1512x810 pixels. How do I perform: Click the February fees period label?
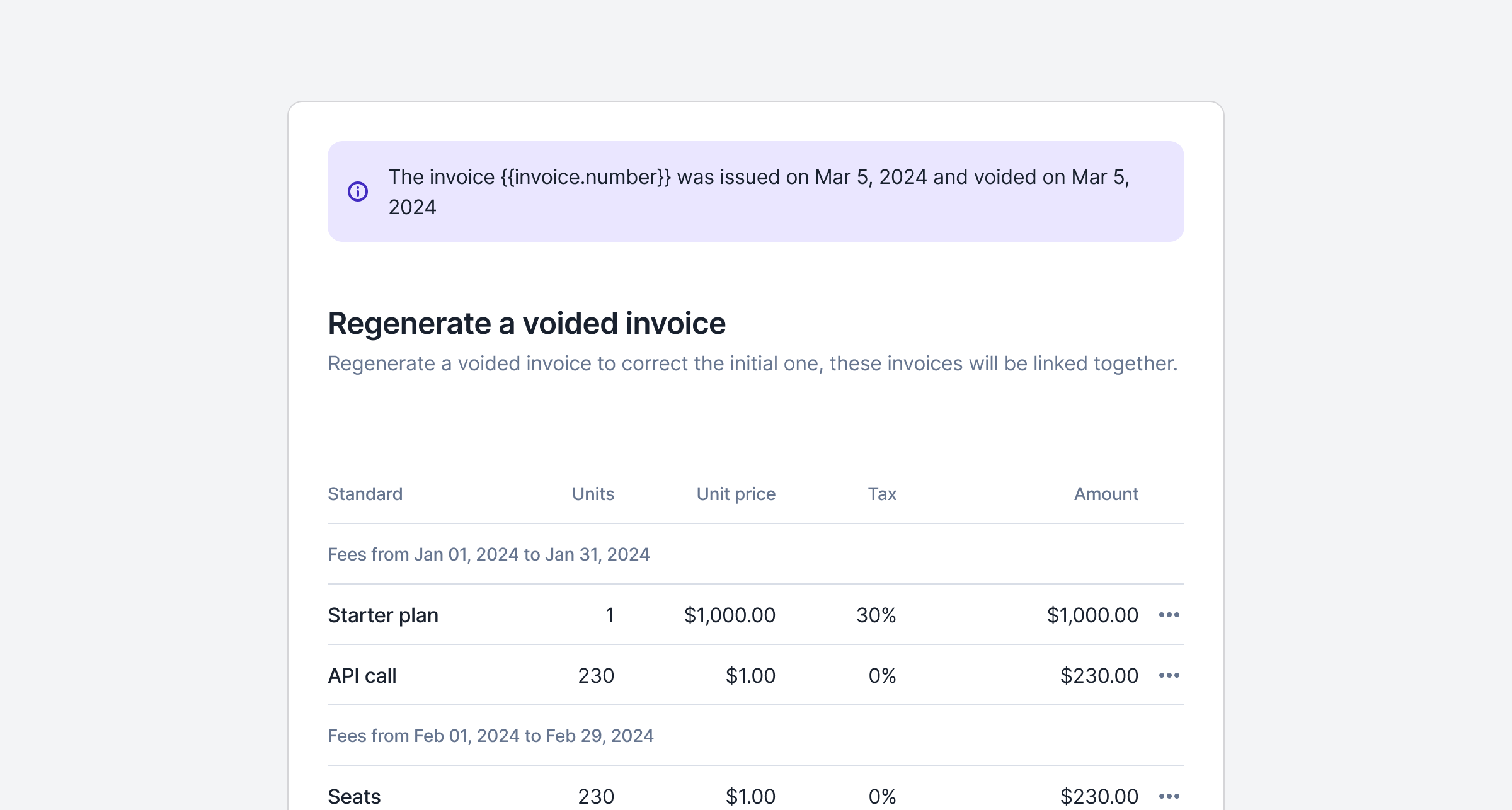(x=490, y=736)
